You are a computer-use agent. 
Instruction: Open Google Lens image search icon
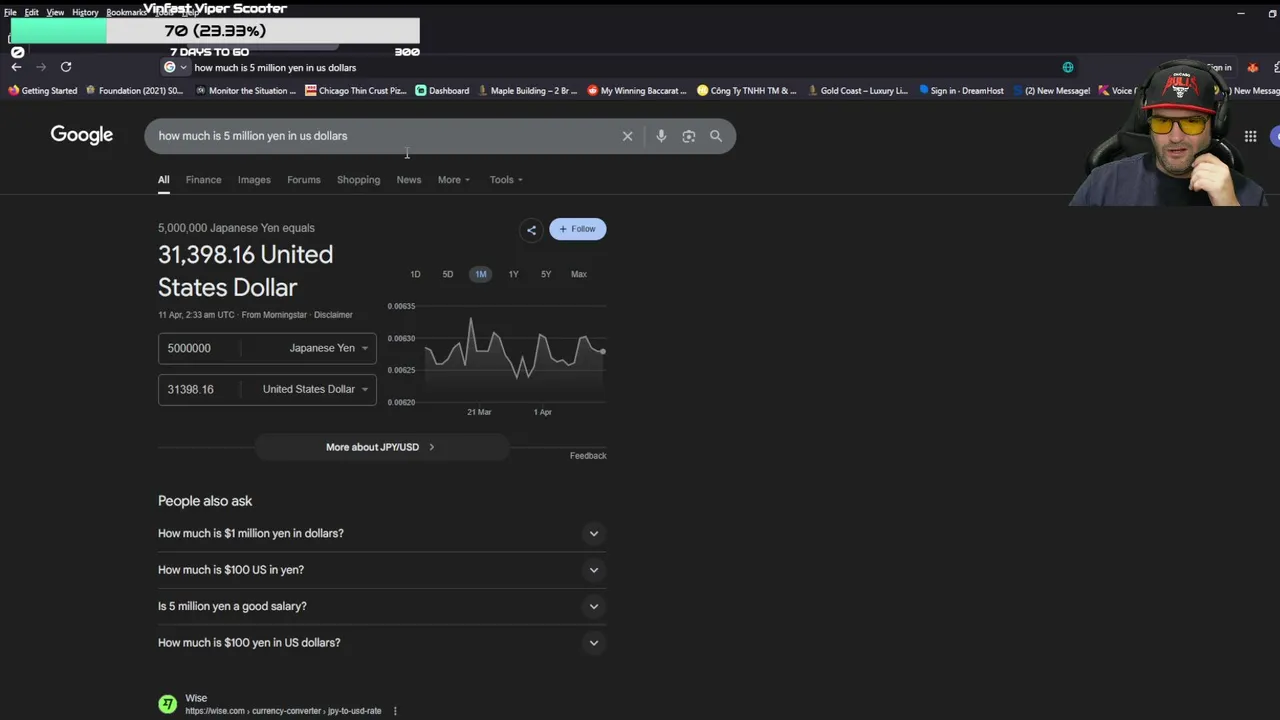click(689, 136)
